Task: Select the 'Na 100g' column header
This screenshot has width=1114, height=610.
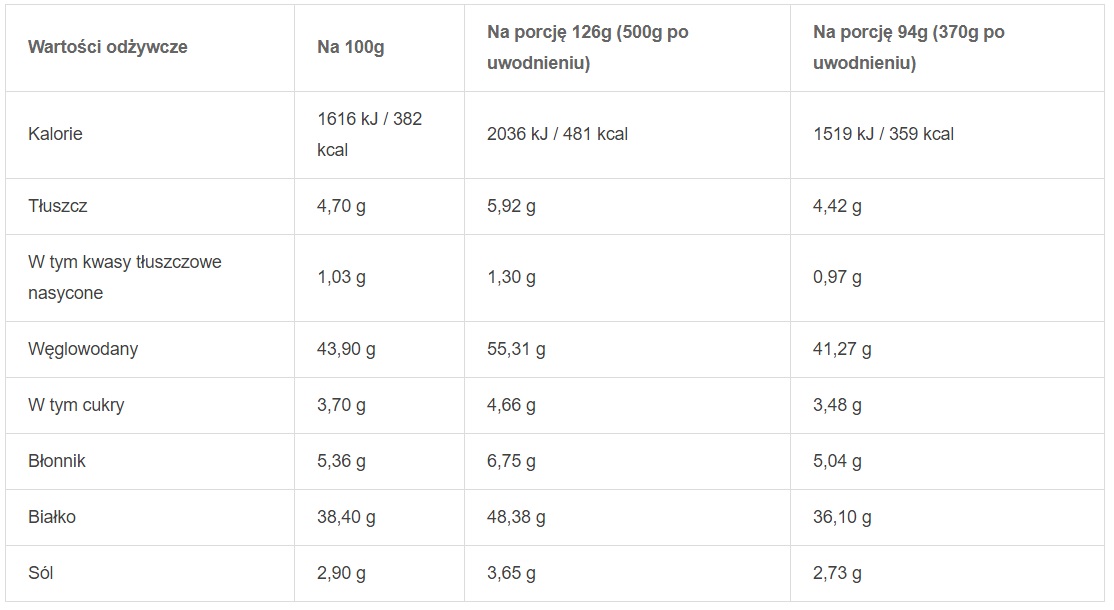Action: tap(350, 48)
